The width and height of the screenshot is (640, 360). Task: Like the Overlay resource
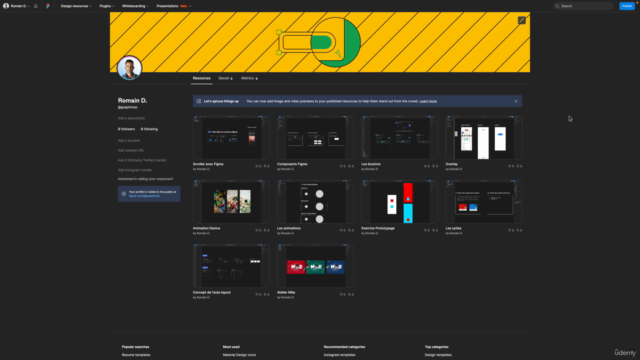pos(510,166)
